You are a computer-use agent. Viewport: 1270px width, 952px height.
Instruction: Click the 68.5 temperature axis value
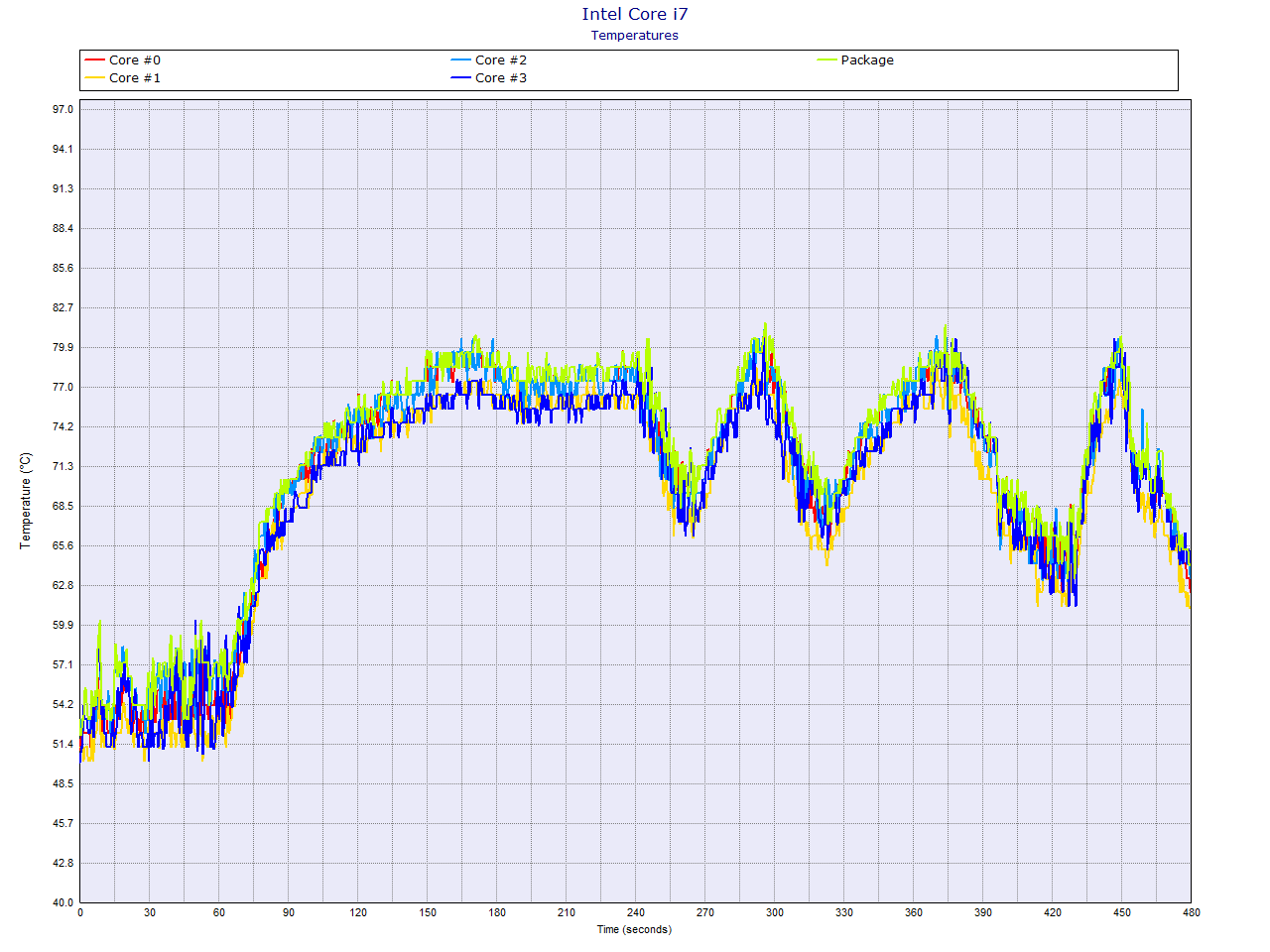coord(63,506)
